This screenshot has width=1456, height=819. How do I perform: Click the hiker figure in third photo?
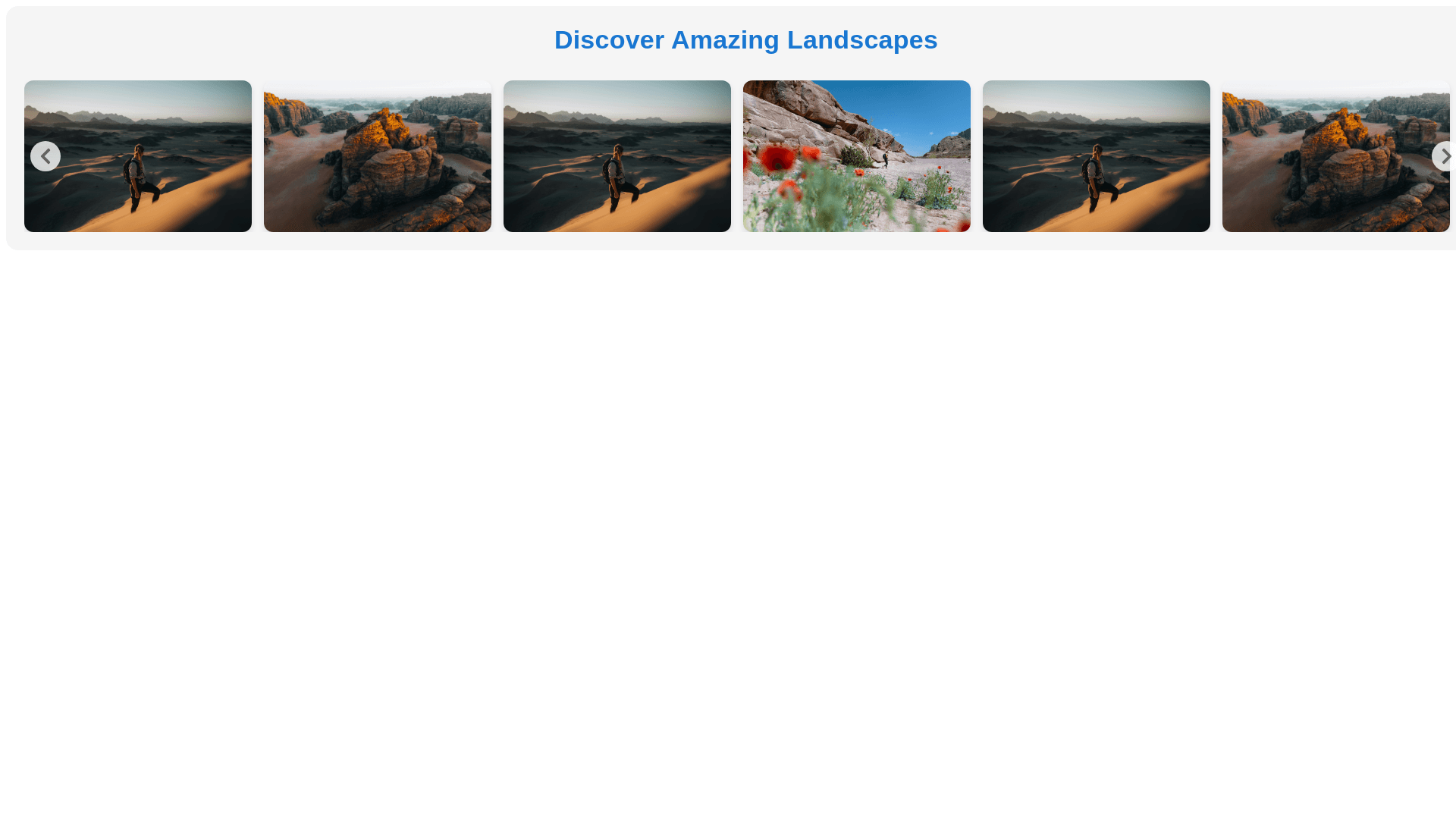tap(619, 178)
